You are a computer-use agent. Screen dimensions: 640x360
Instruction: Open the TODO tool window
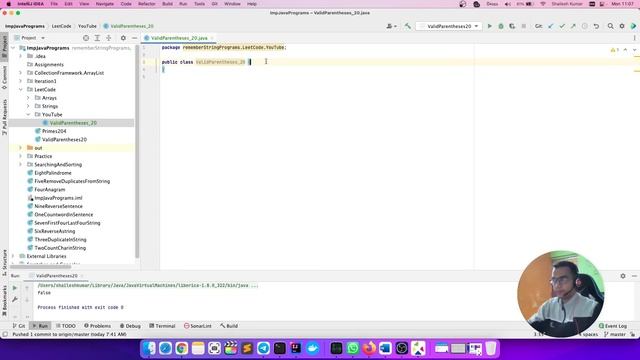[x=66, y=326]
